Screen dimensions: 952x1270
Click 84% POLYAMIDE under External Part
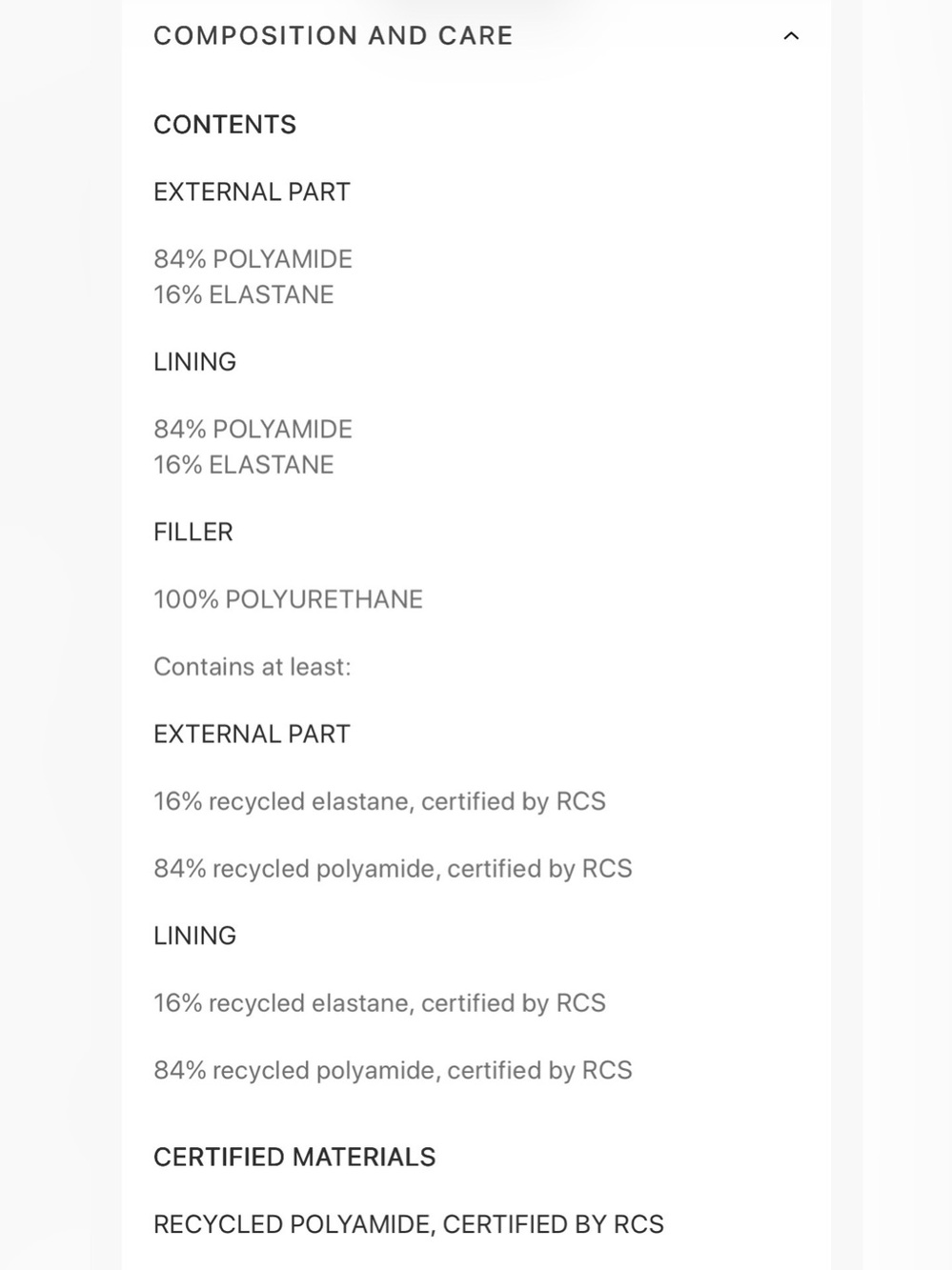(x=253, y=259)
